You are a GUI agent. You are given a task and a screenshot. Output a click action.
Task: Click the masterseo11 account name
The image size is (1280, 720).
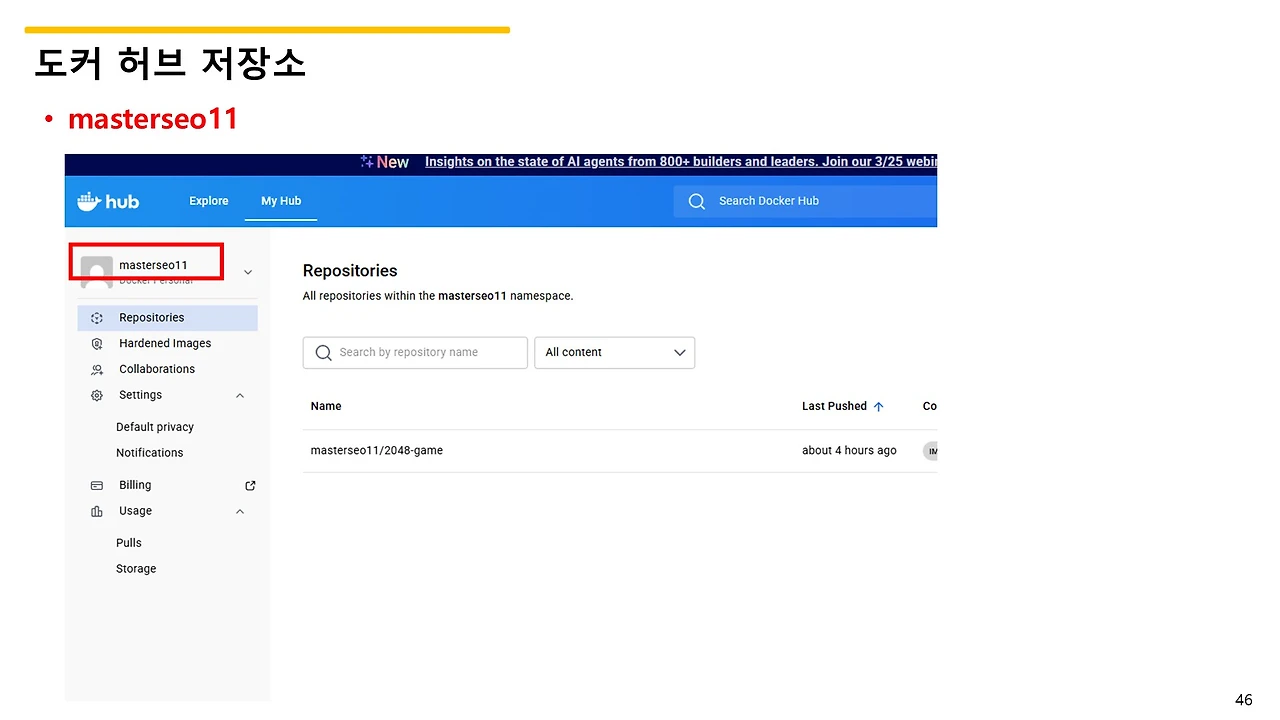click(153, 266)
